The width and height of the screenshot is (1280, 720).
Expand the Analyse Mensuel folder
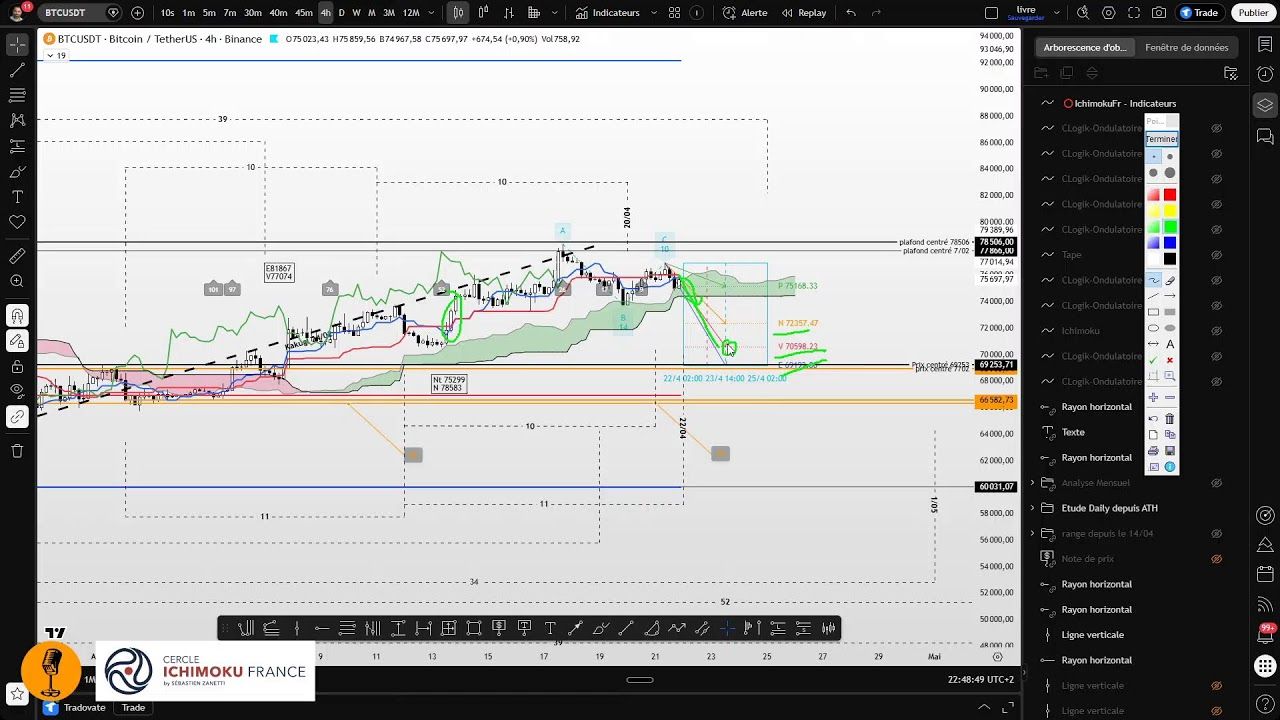[1033, 483]
